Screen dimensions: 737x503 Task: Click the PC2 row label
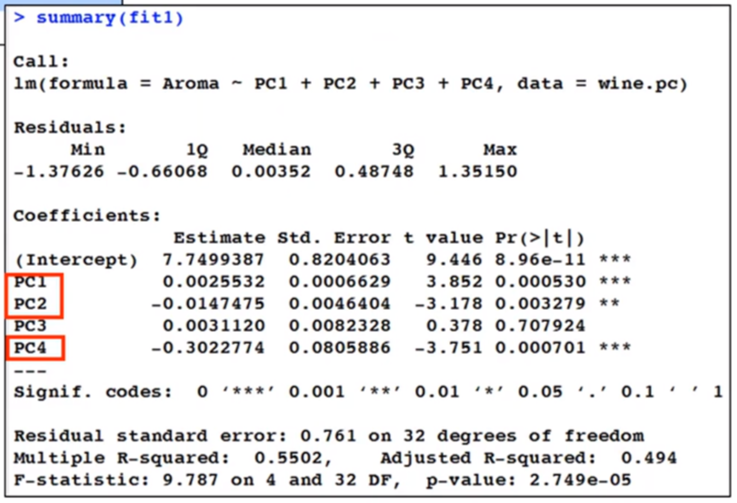[x=31, y=304]
